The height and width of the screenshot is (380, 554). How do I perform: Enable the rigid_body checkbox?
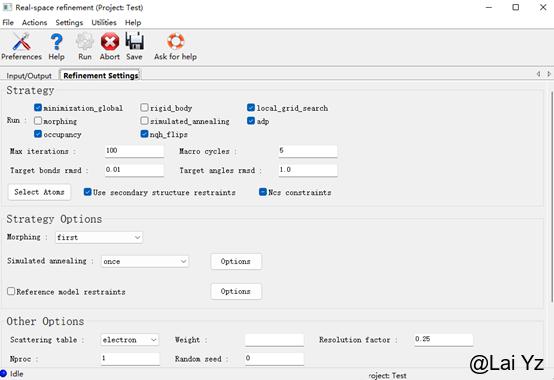click(144, 107)
